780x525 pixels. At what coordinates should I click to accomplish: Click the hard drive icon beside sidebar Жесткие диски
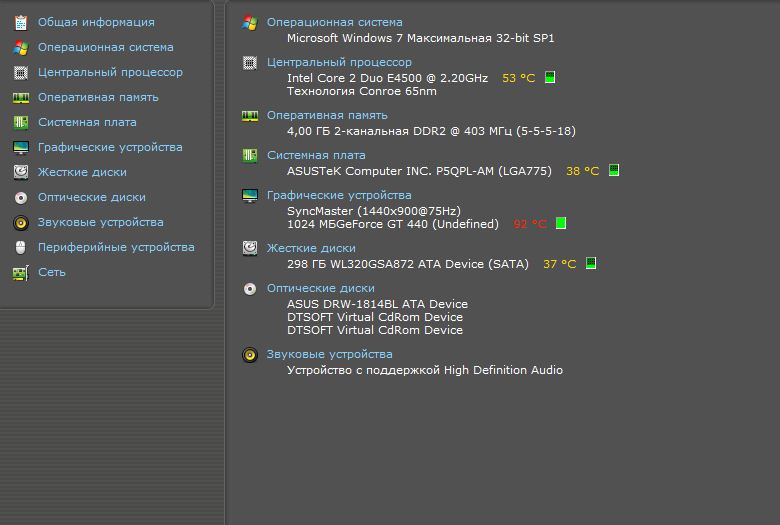click(x=20, y=172)
